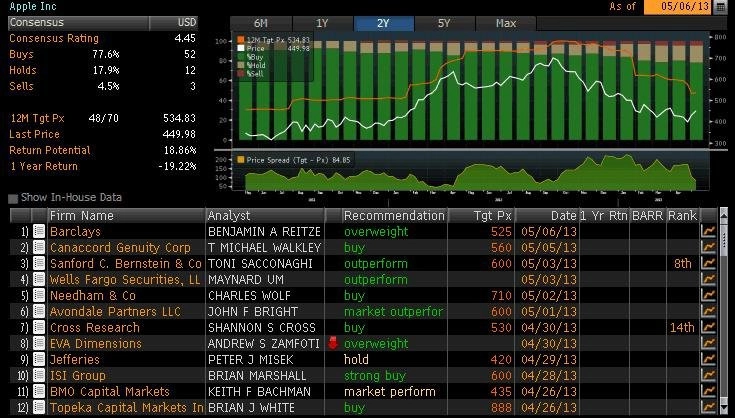The height and width of the screenshot is (418, 735).
Task: Sort table by Date column
Action: [547, 216]
